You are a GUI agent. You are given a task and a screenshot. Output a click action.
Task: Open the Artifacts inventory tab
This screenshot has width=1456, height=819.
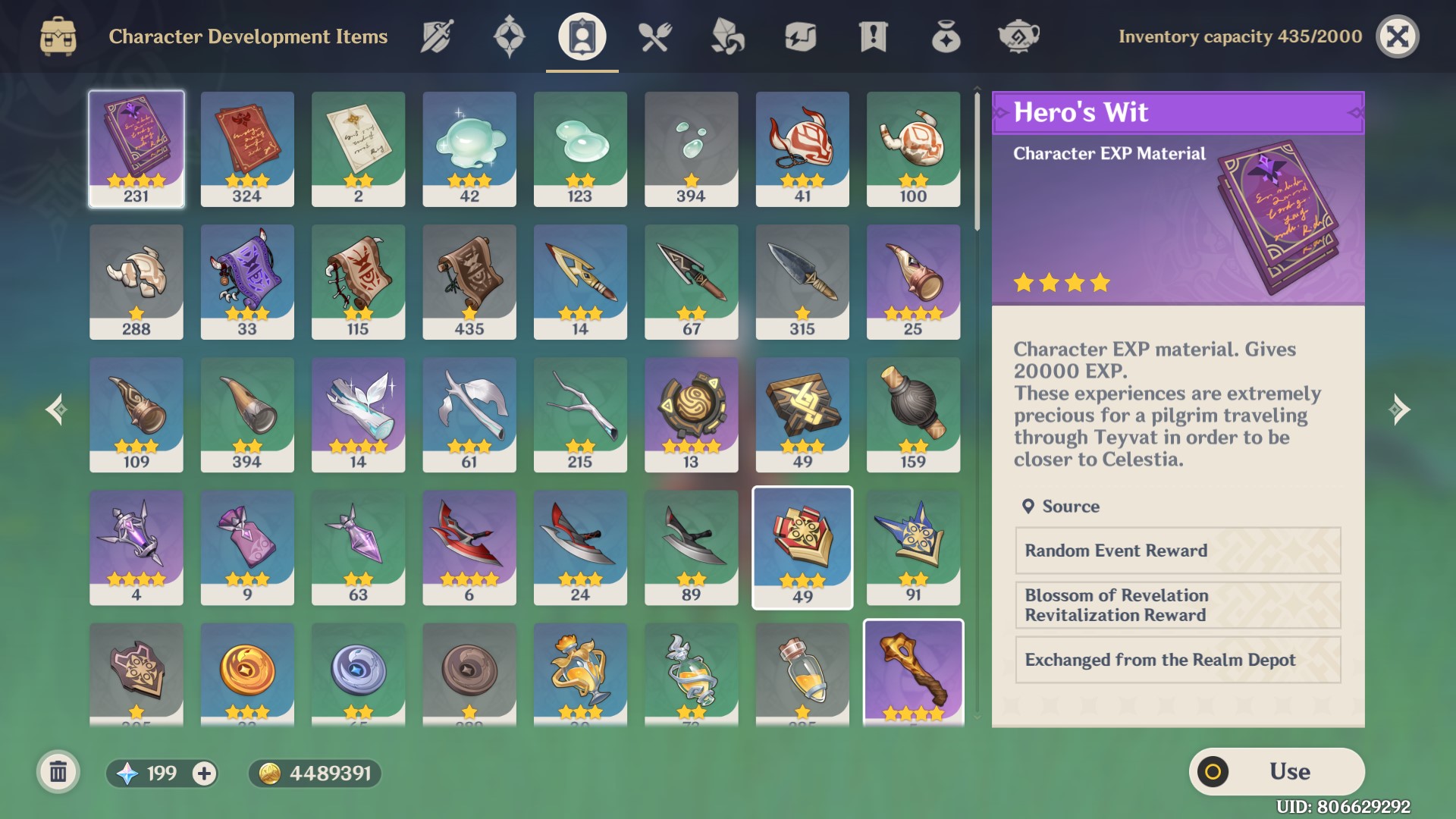(x=509, y=36)
